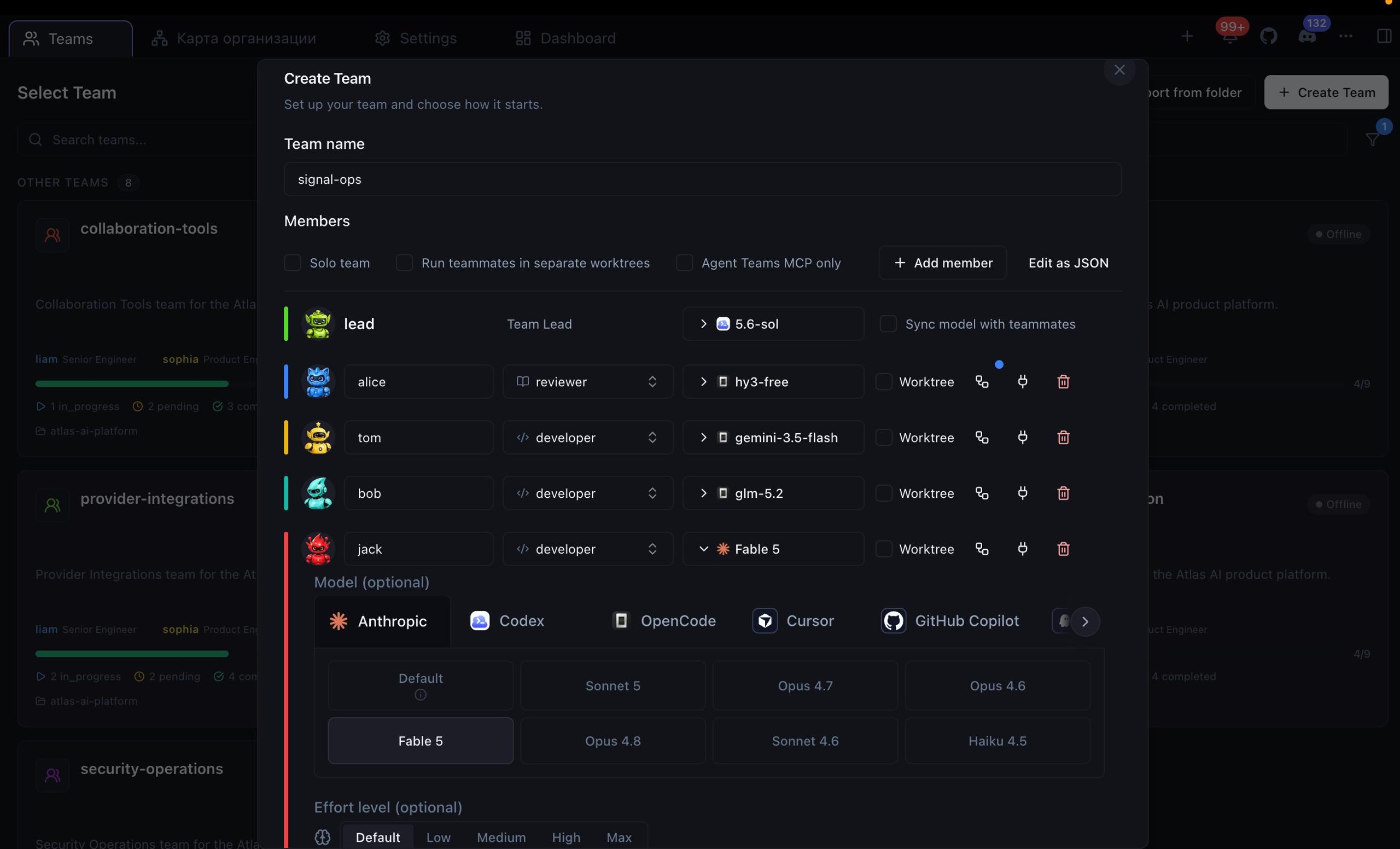
Task: Enable the Solo team checkbox
Action: pos(292,263)
